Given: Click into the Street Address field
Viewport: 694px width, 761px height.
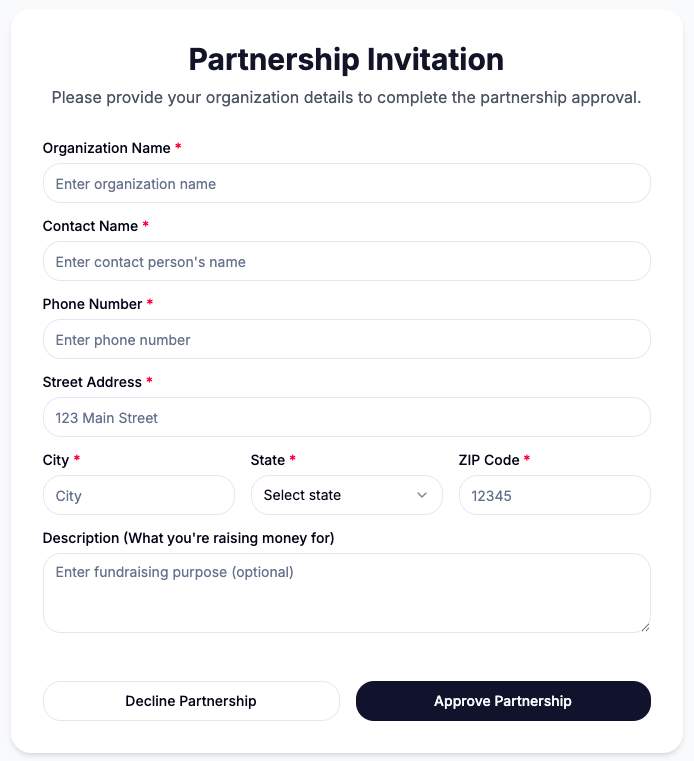Looking at the screenshot, I should tap(346, 418).
